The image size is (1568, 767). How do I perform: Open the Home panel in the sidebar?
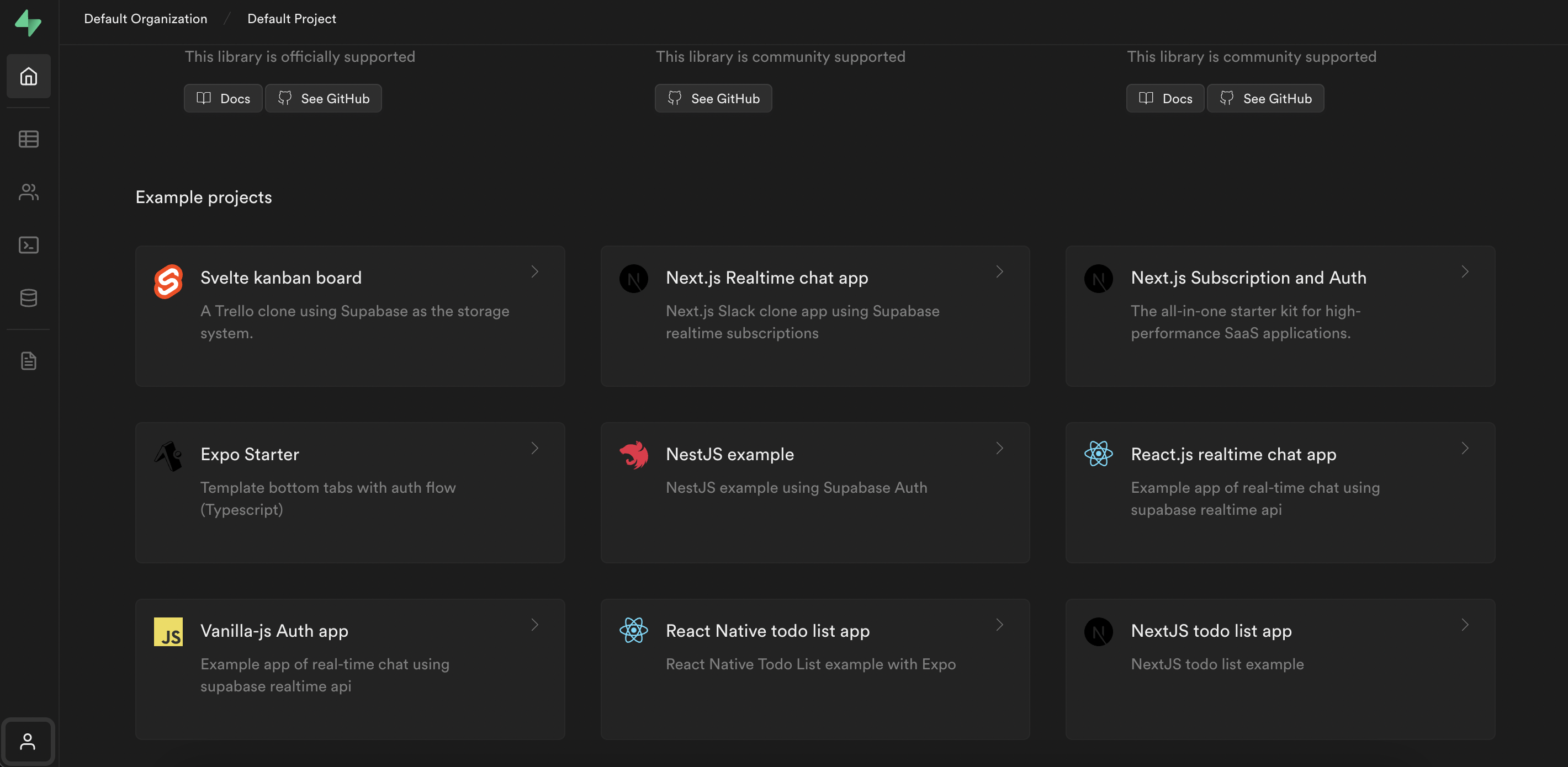point(28,76)
